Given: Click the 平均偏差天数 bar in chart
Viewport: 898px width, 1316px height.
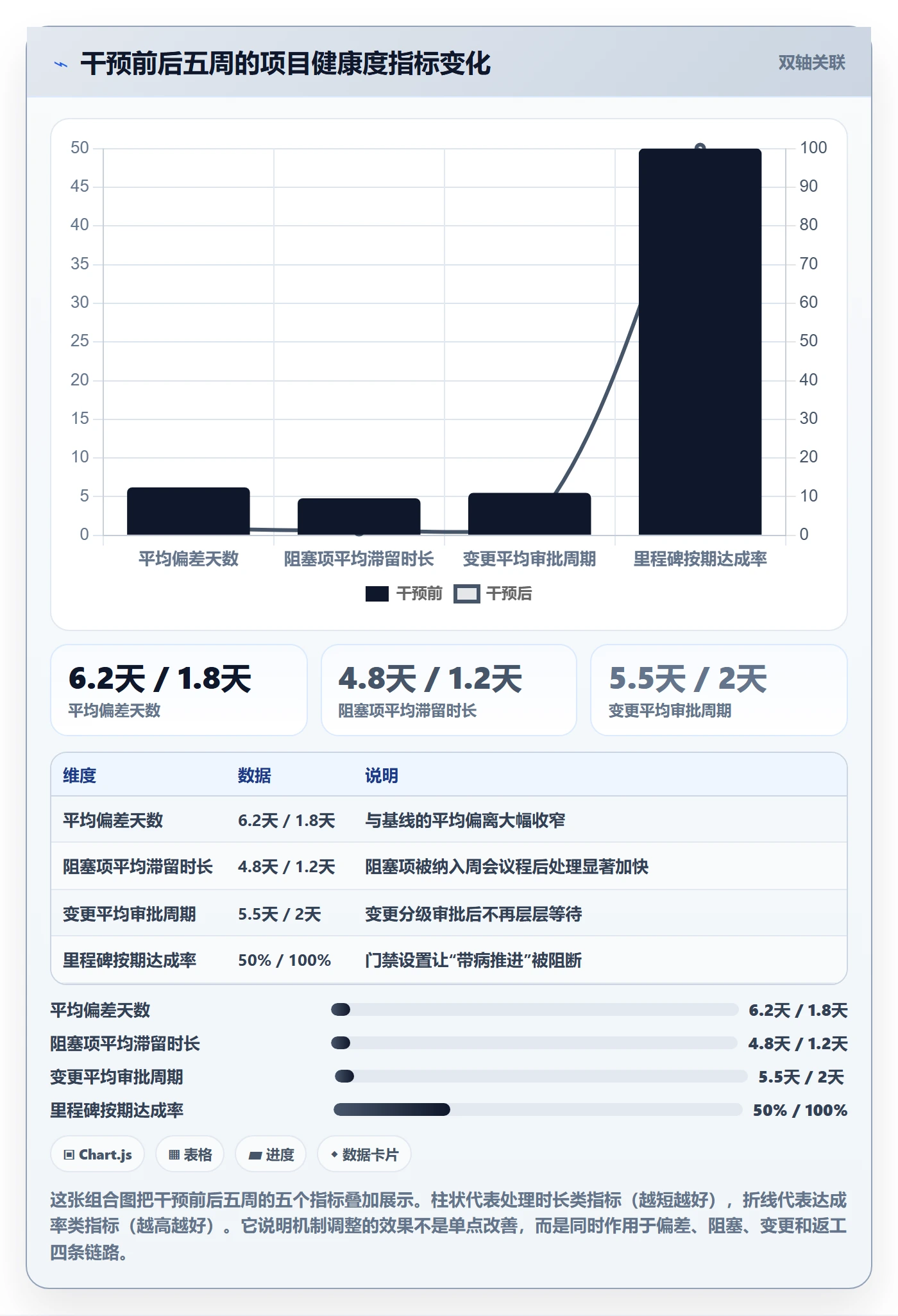Looking at the screenshot, I should [x=189, y=511].
